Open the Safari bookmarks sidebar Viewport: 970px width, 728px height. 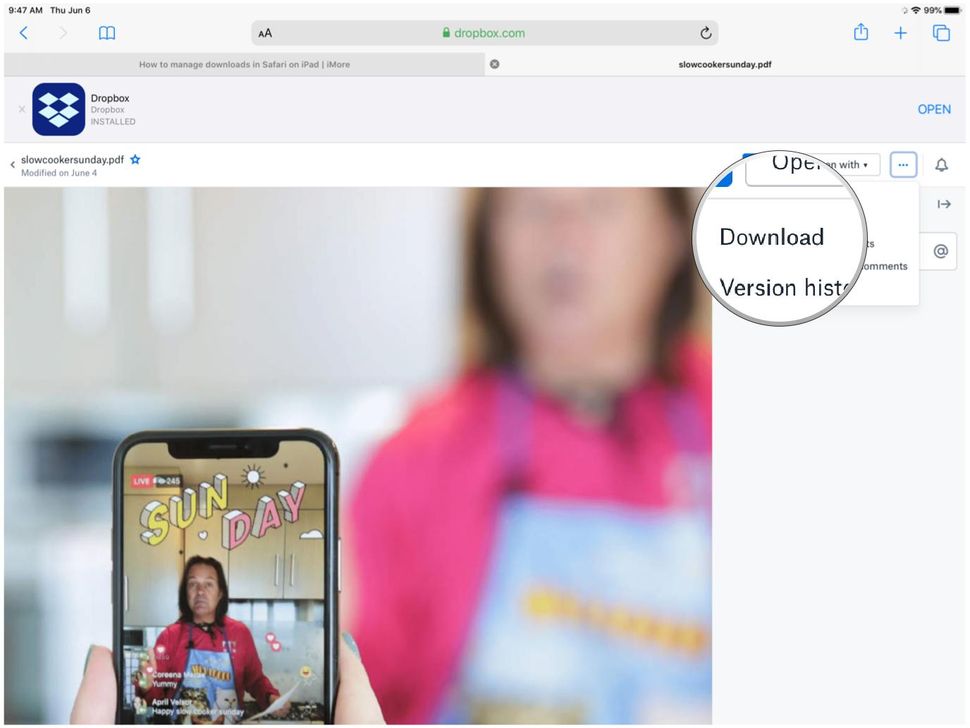pyautogui.click(x=106, y=32)
